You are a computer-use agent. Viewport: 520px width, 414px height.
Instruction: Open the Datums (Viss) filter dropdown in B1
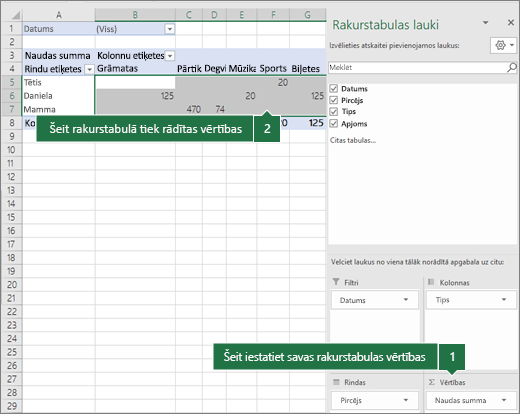coord(170,29)
